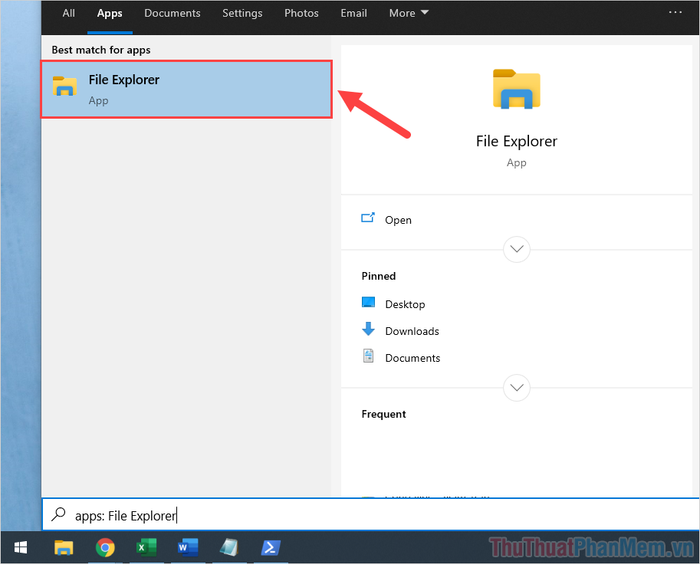Launch Google Chrome from the taskbar

click(105, 547)
